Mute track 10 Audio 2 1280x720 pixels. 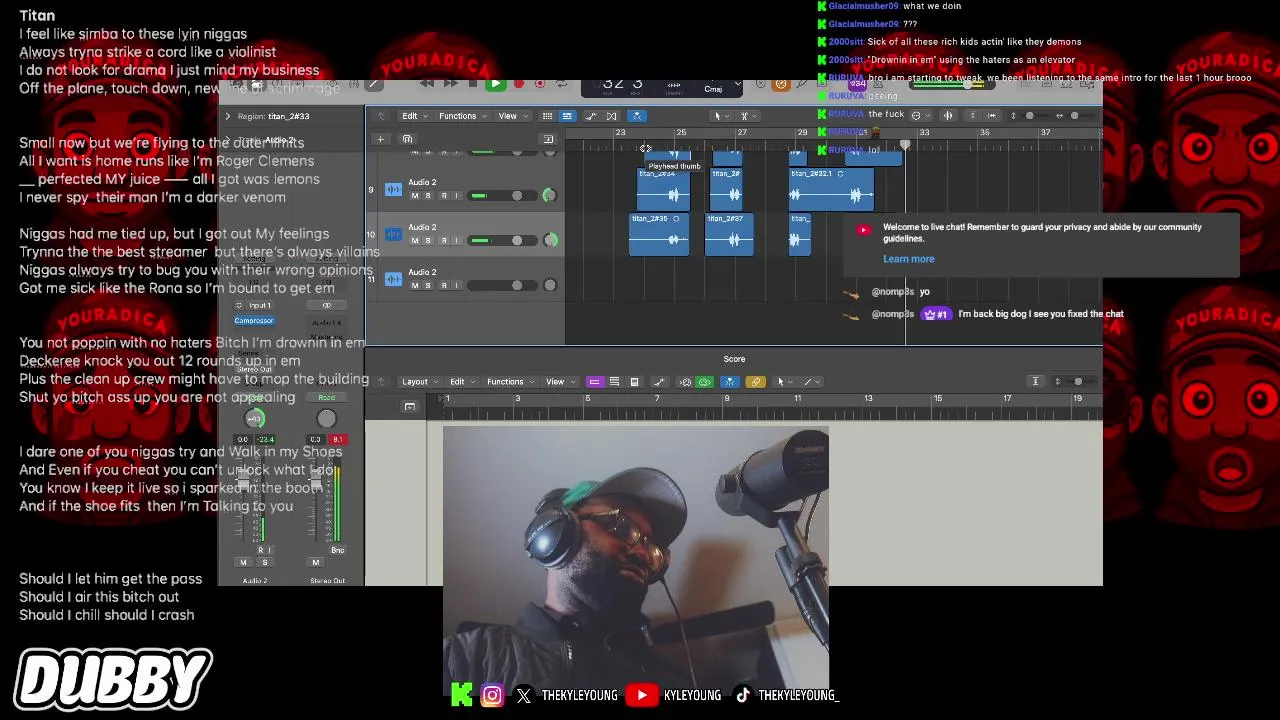[x=415, y=241]
